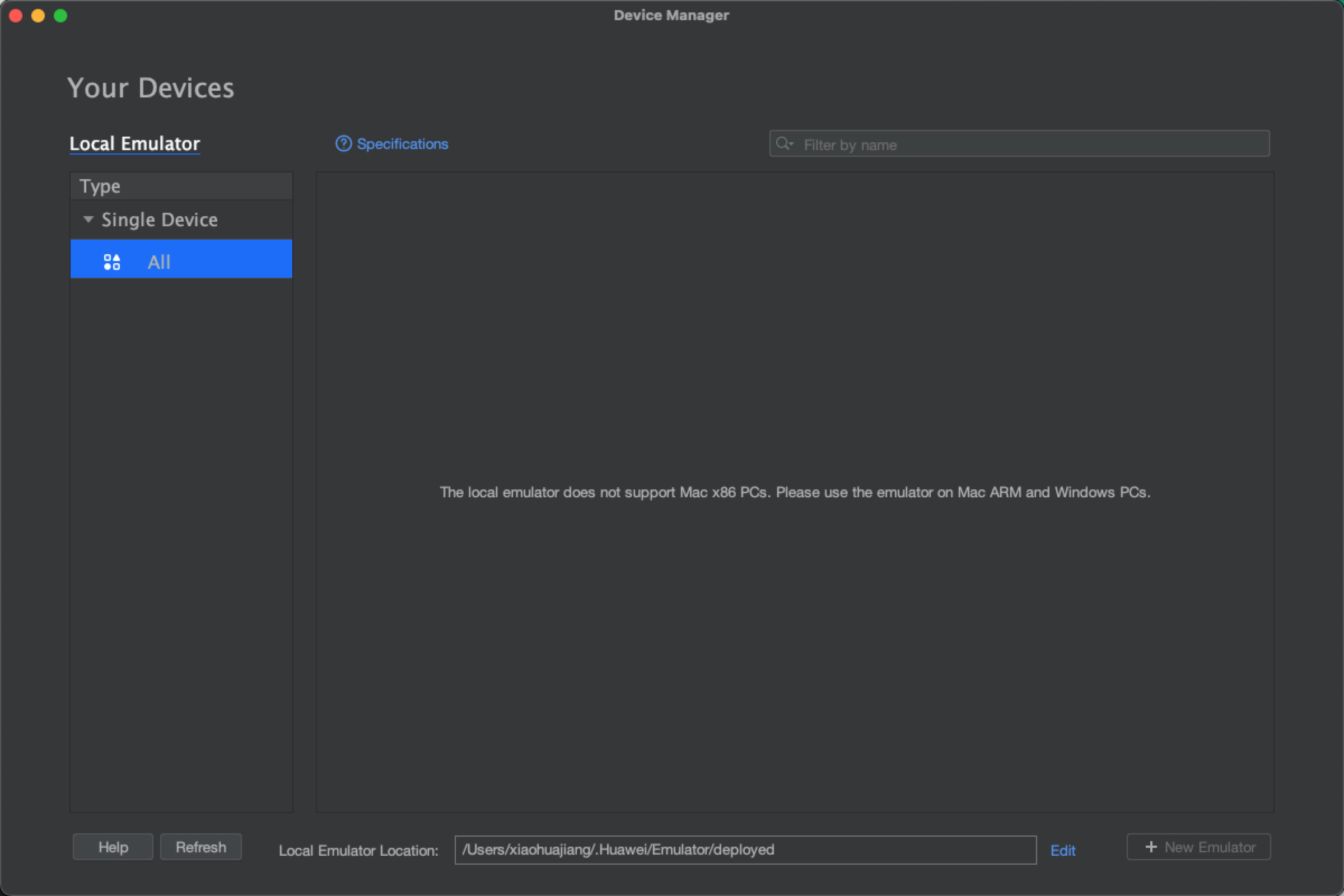Focus the Filter by name field
1344x896 pixels.
coord(1029,144)
